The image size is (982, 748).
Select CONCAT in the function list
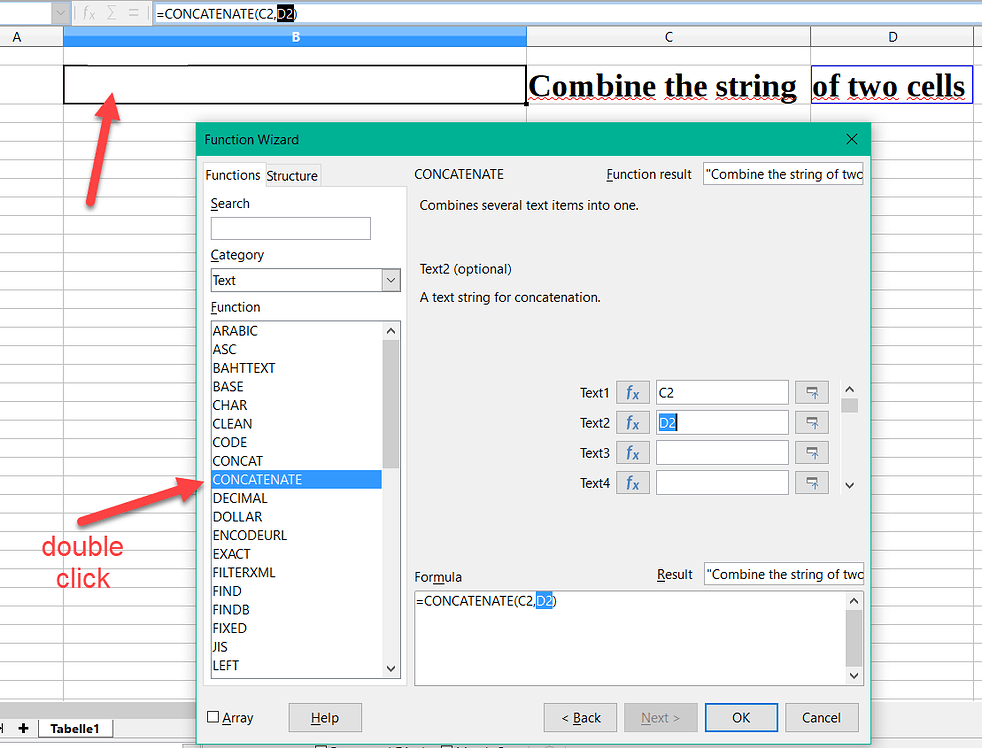[x=237, y=460]
